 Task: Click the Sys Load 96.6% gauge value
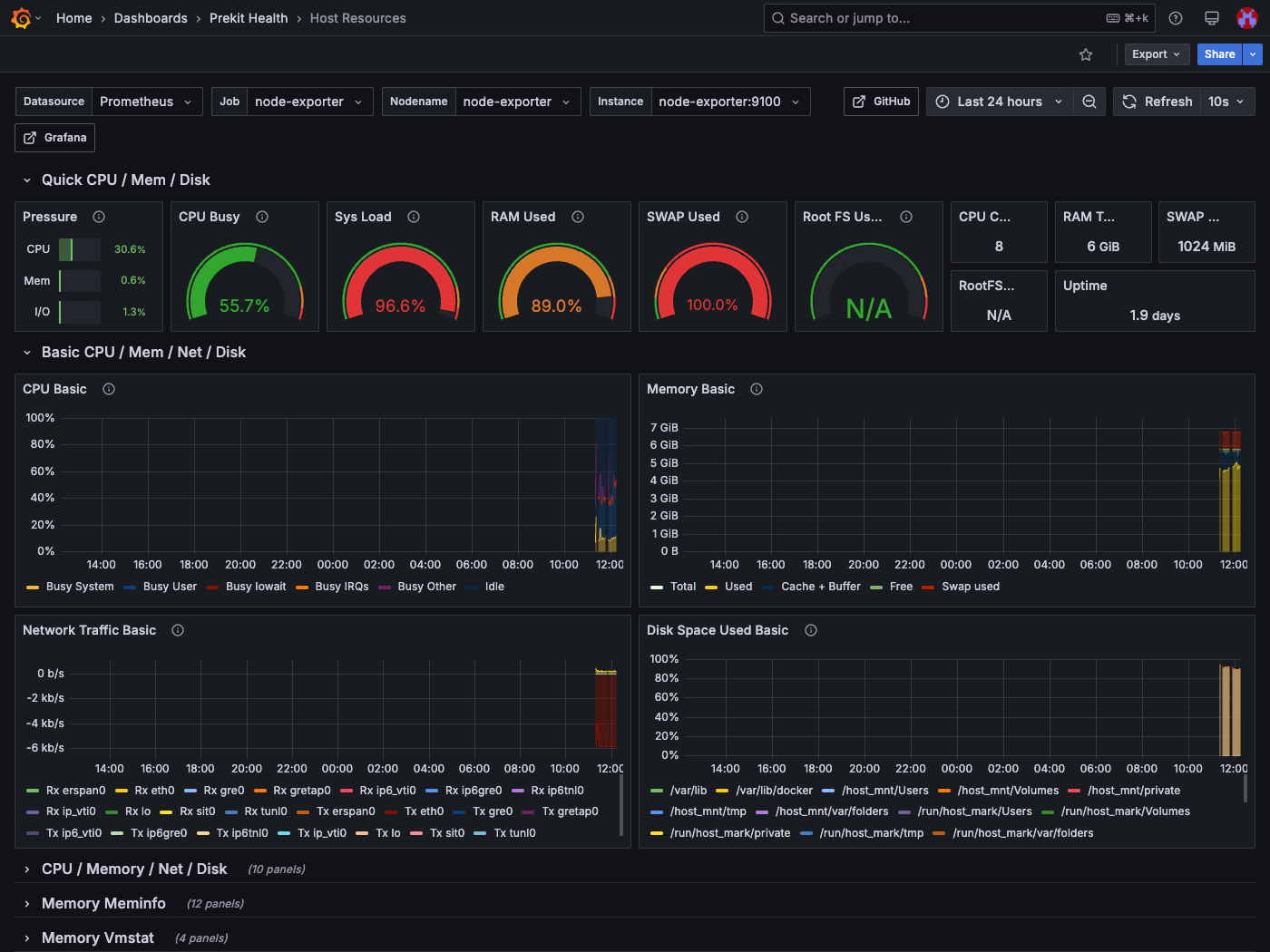pos(400,306)
